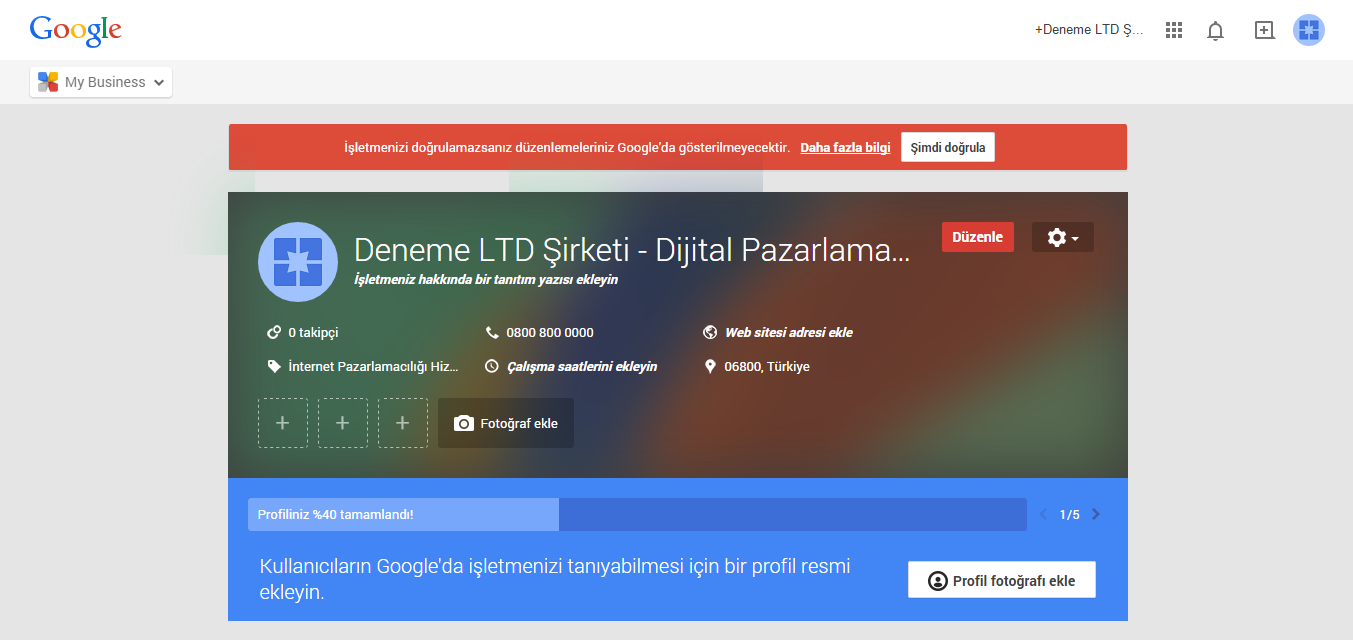Open the gear settings dropdown
This screenshot has width=1353, height=640.
[x=1063, y=237]
